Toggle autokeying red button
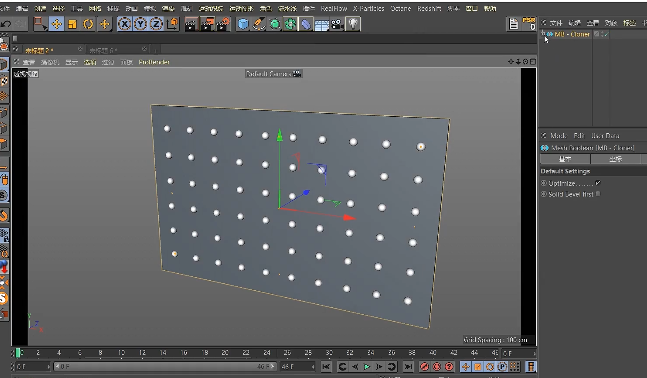 pyautogui.click(x=437, y=366)
